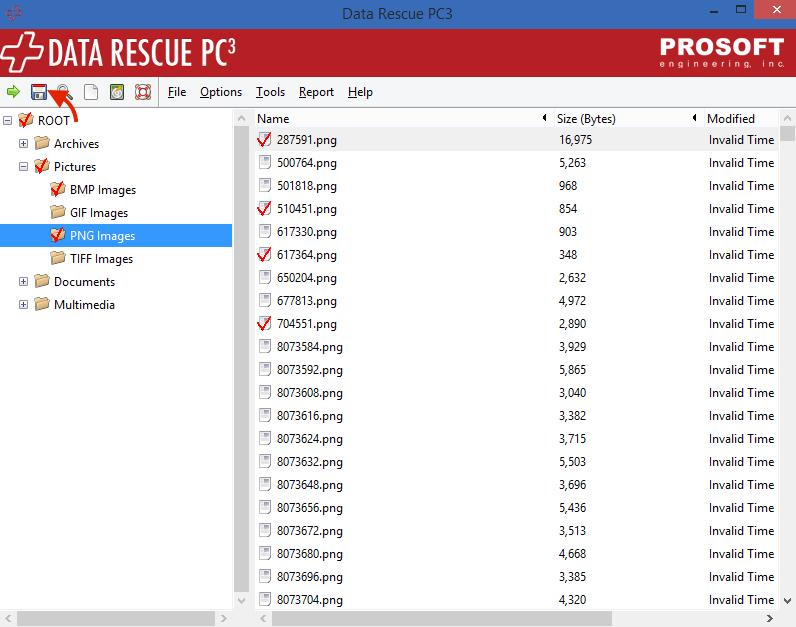Select the 8073648.png file row

(x=516, y=484)
